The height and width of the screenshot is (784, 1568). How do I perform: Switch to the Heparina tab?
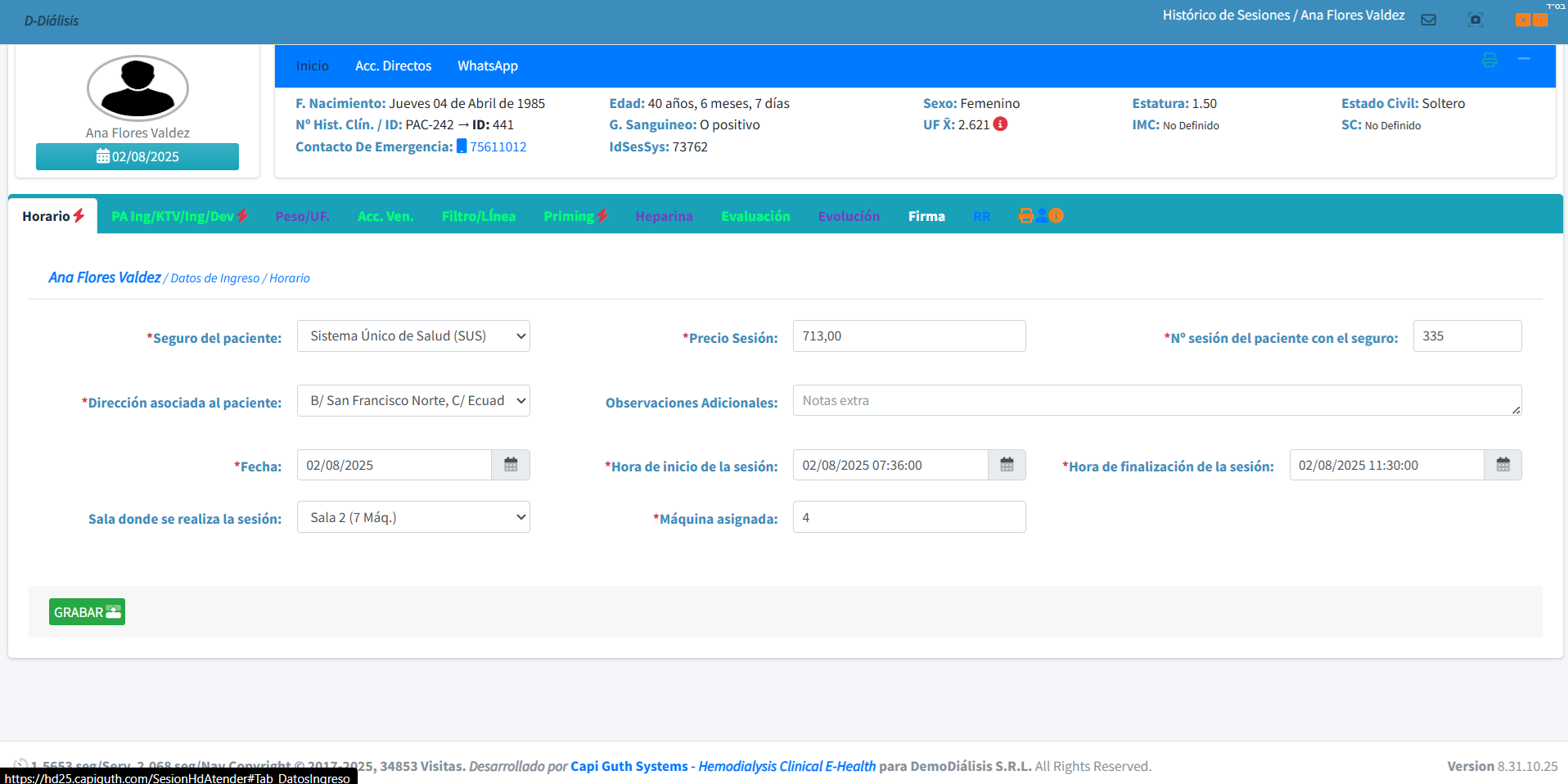(x=664, y=215)
